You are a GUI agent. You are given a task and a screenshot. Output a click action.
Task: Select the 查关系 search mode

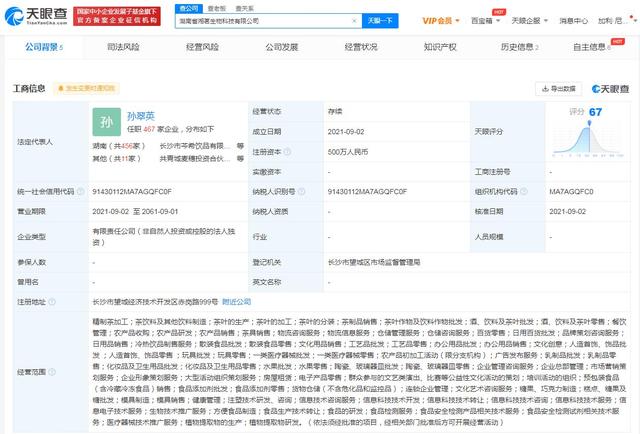tap(236, 5)
